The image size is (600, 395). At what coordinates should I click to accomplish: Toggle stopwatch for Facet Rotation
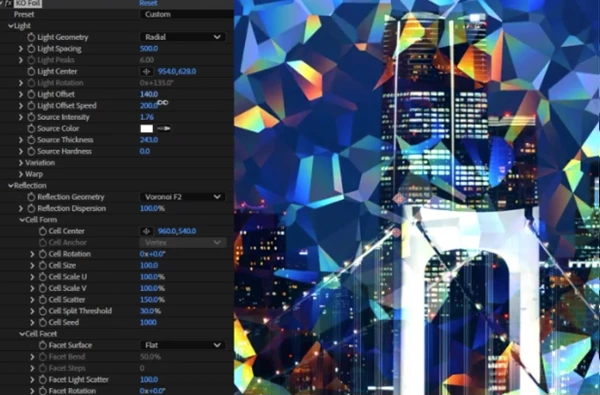tap(42, 391)
